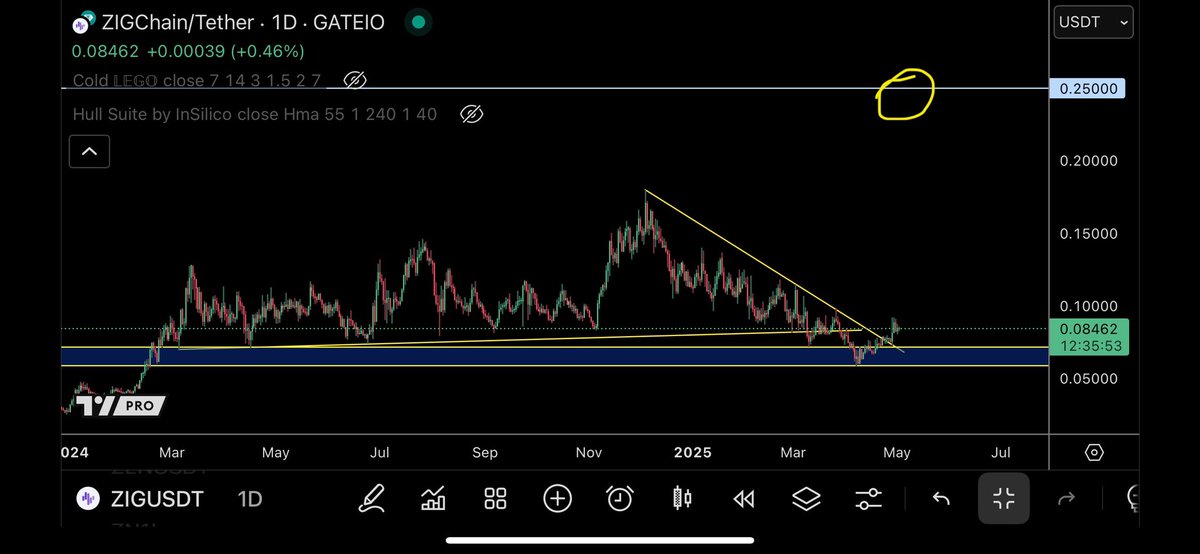Open the 1D timeframe selector
The width and height of the screenshot is (1200, 554).
(250, 498)
